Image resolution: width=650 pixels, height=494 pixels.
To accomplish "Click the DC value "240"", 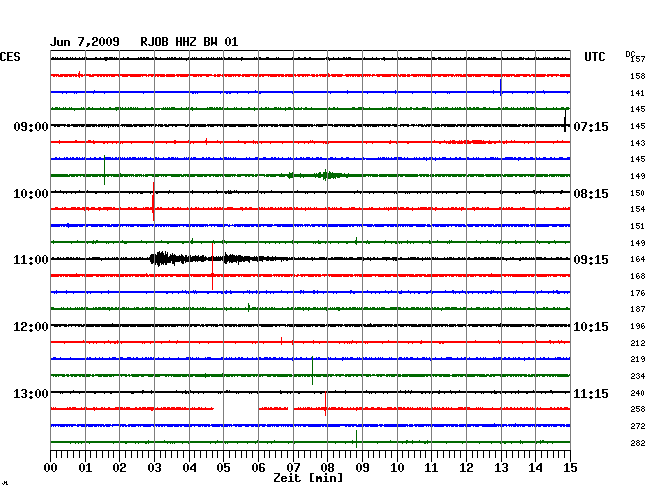I will pyautogui.click(x=638, y=393).
